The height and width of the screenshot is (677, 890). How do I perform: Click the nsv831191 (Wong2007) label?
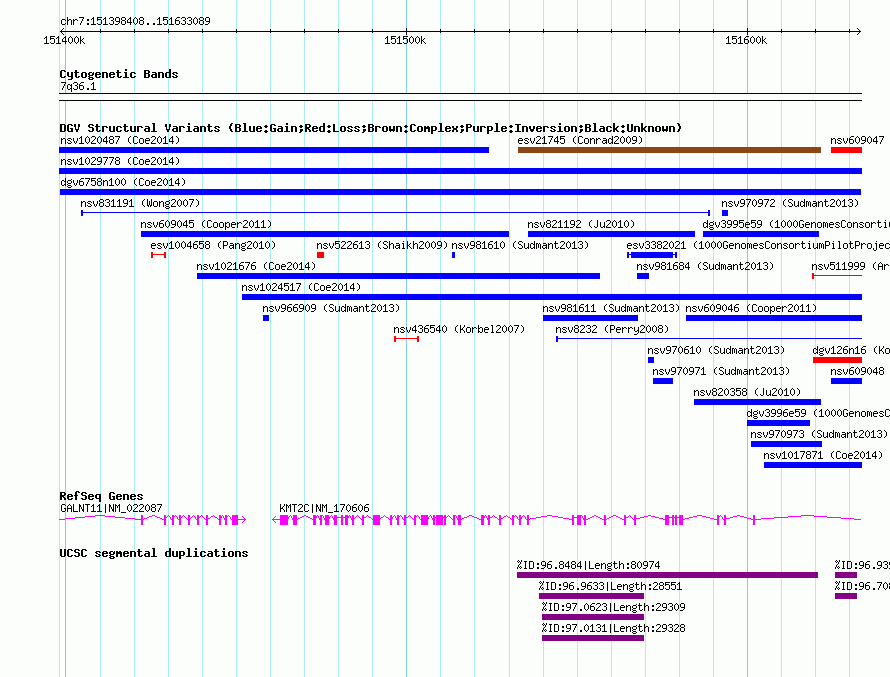tap(140, 203)
